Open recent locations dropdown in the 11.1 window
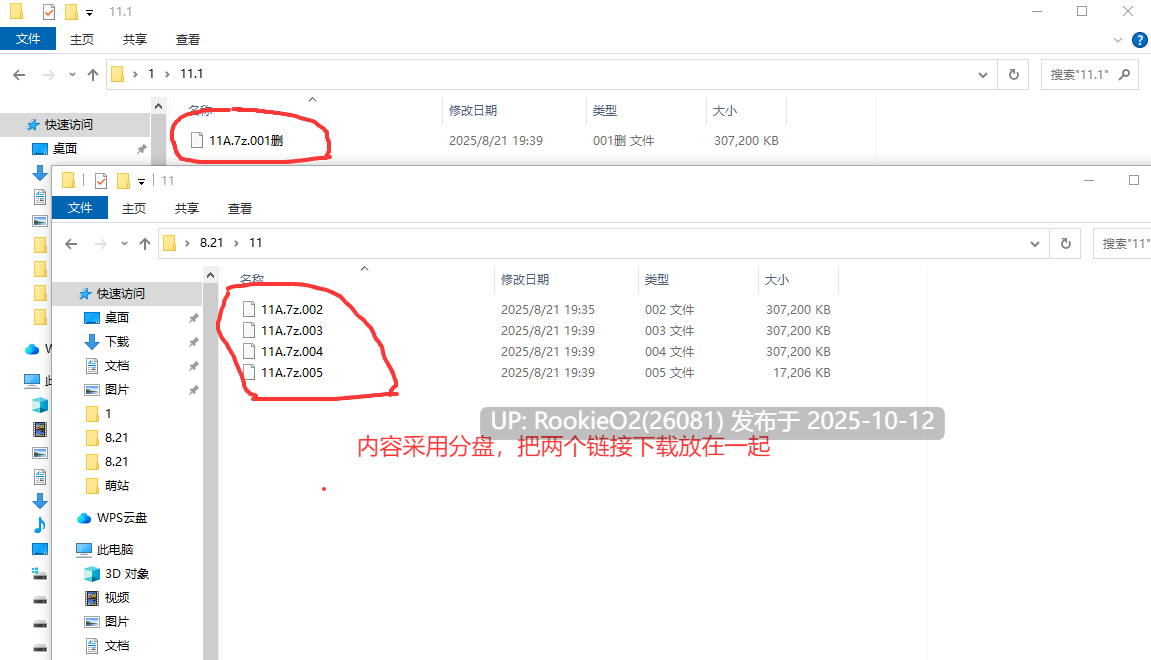 coord(72,74)
